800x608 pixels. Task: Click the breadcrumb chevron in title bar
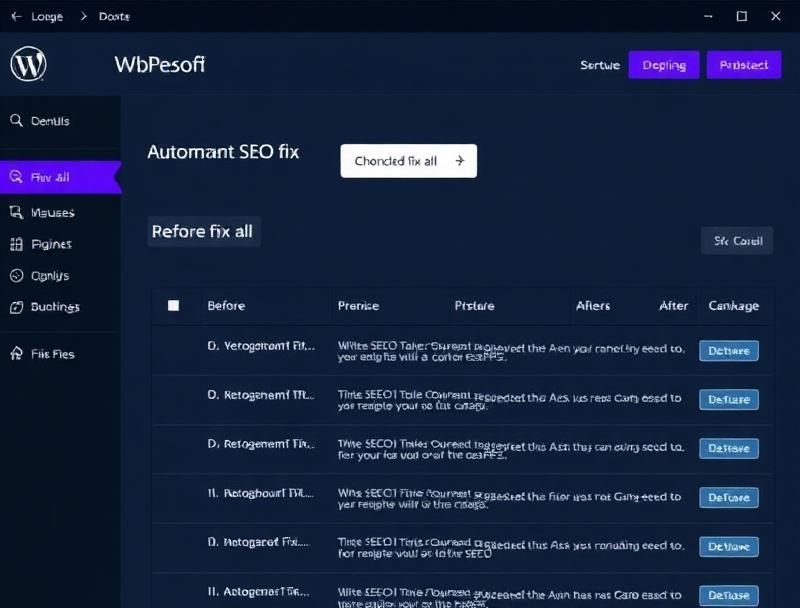pyautogui.click(x=82, y=17)
